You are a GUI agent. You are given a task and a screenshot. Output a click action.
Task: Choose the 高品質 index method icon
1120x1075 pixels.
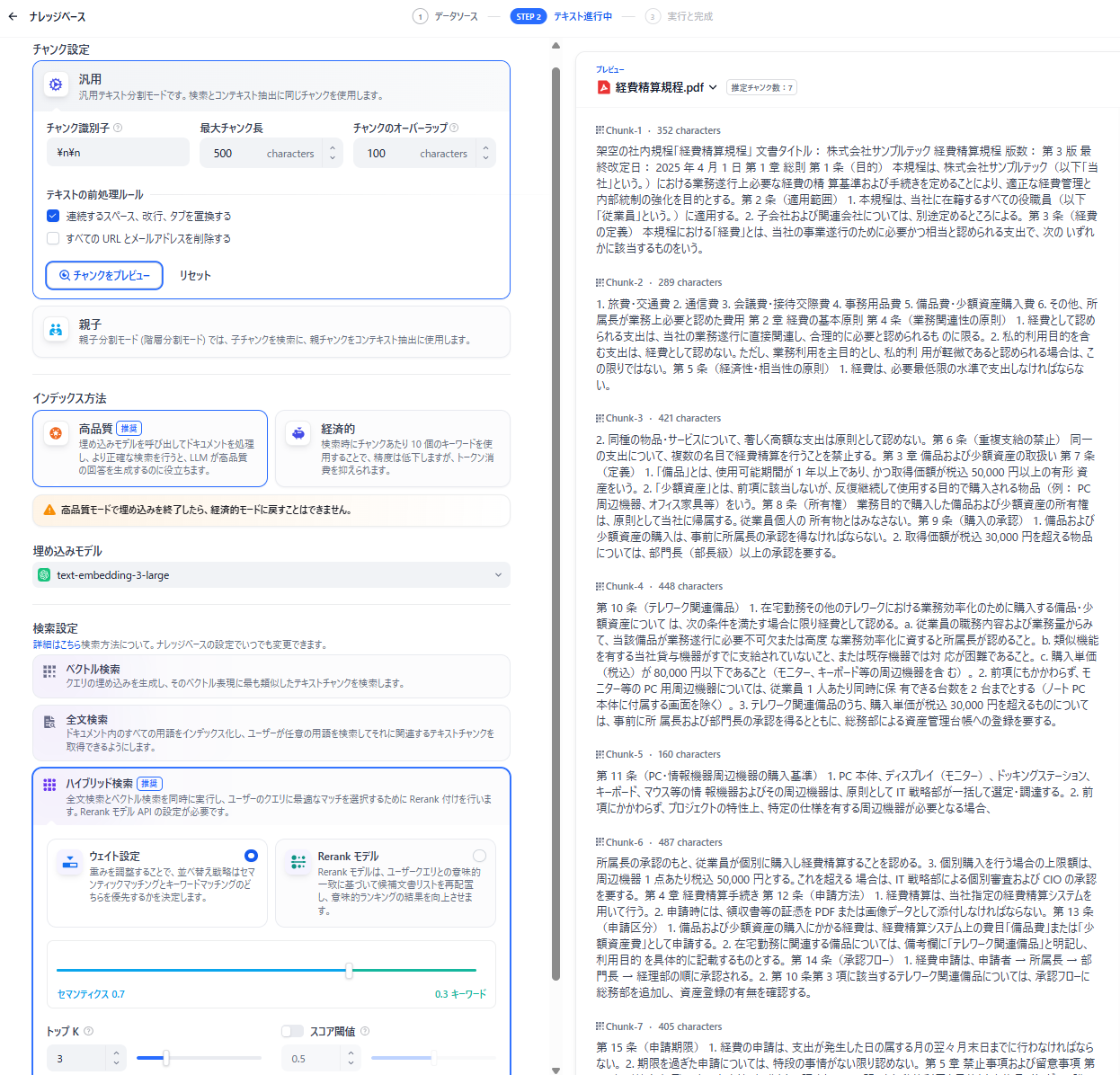[x=56, y=433]
